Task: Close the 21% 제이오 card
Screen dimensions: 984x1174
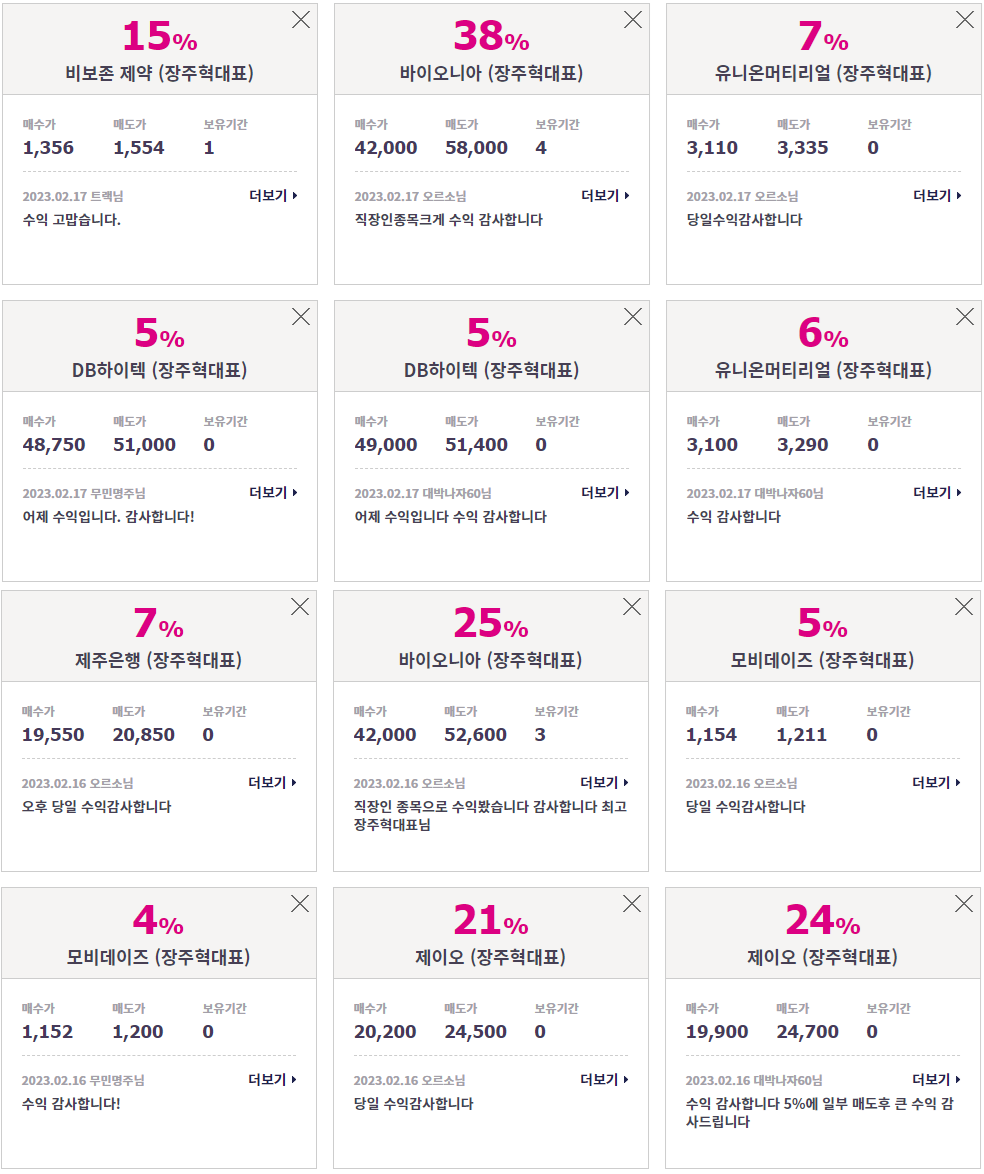Action: [632, 904]
